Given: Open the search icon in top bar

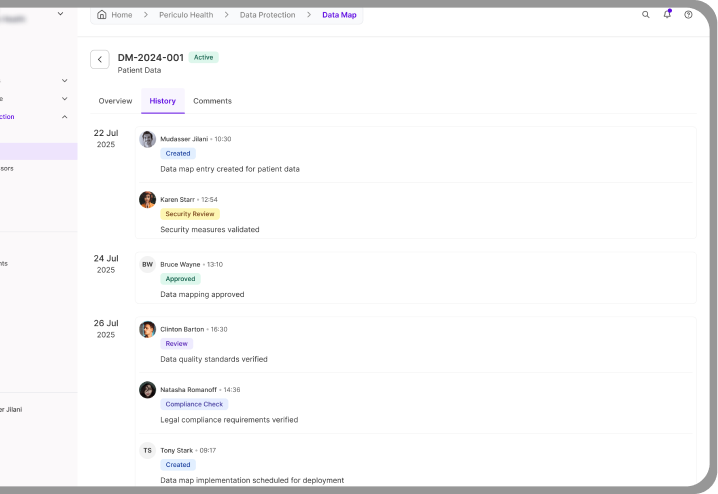Looking at the screenshot, I should (x=645, y=15).
